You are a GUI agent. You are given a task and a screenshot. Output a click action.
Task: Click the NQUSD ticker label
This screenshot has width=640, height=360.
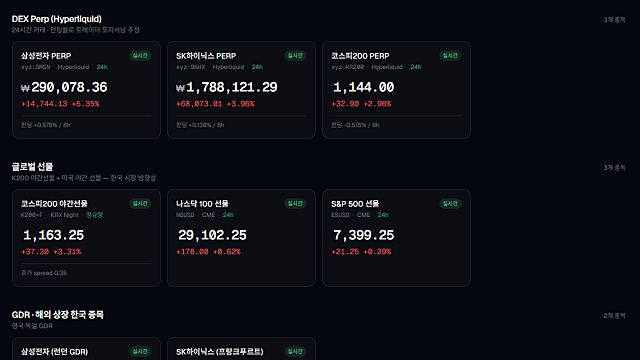point(185,215)
